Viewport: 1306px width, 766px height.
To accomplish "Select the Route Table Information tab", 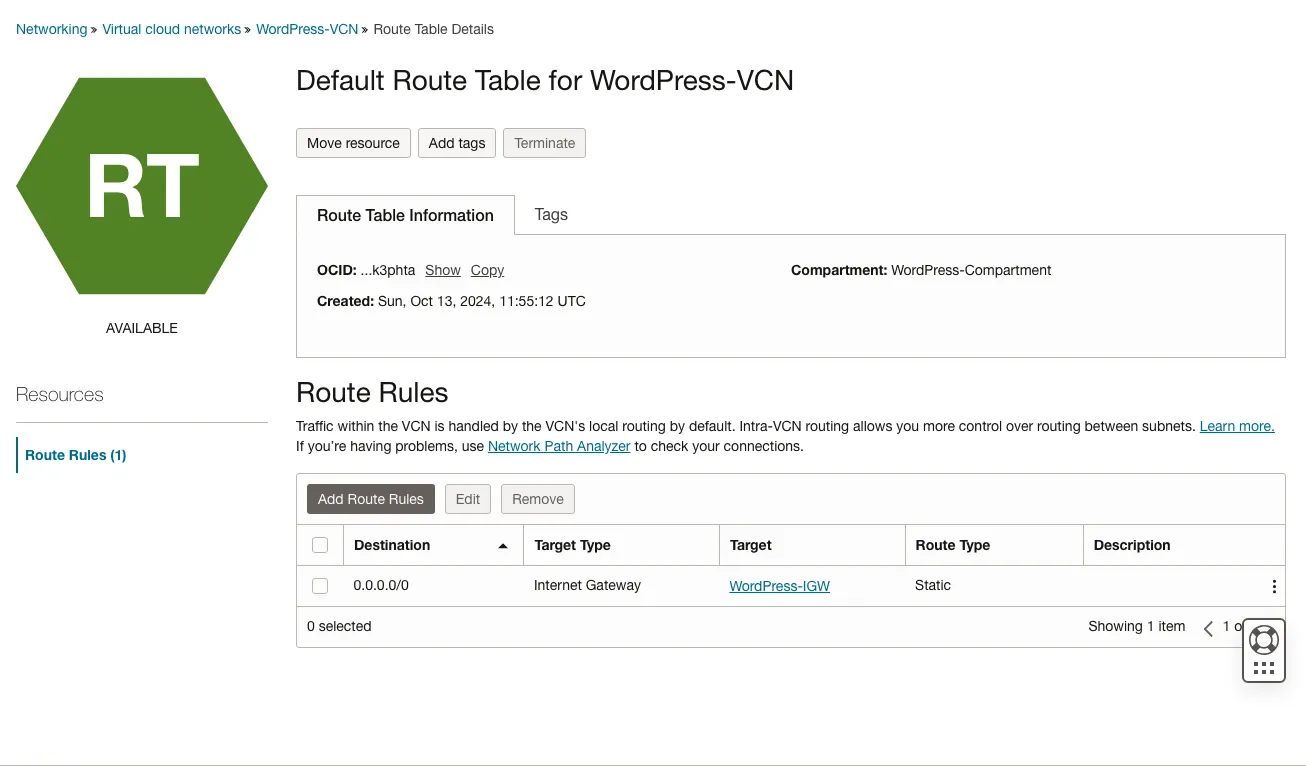I will pos(405,215).
